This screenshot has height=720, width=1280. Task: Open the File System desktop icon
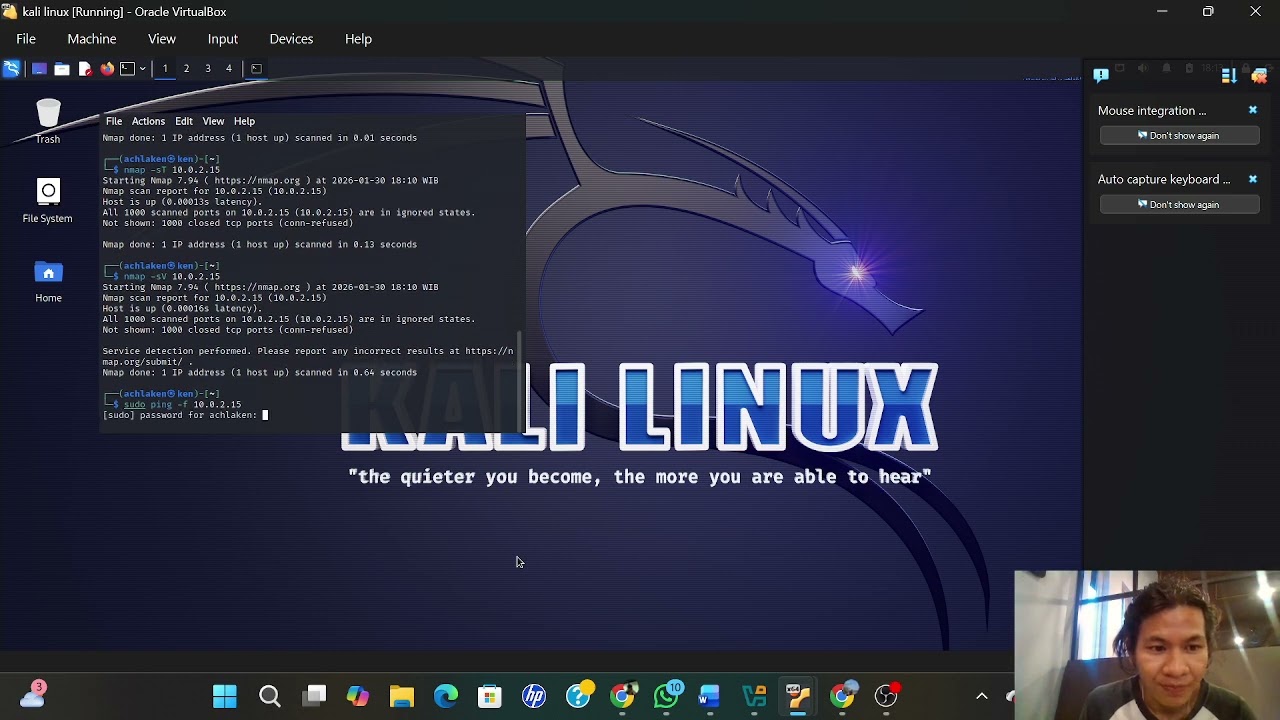tap(48, 201)
